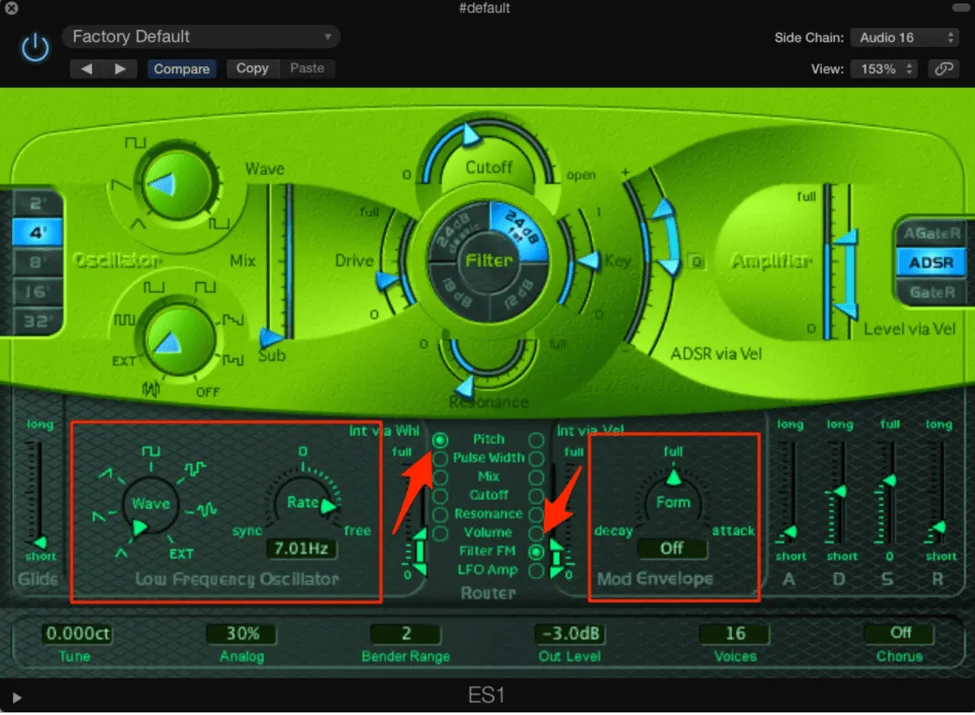Click the LFO Wave selector knob
Viewport: 975px width, 715px height.
(150, 504)
